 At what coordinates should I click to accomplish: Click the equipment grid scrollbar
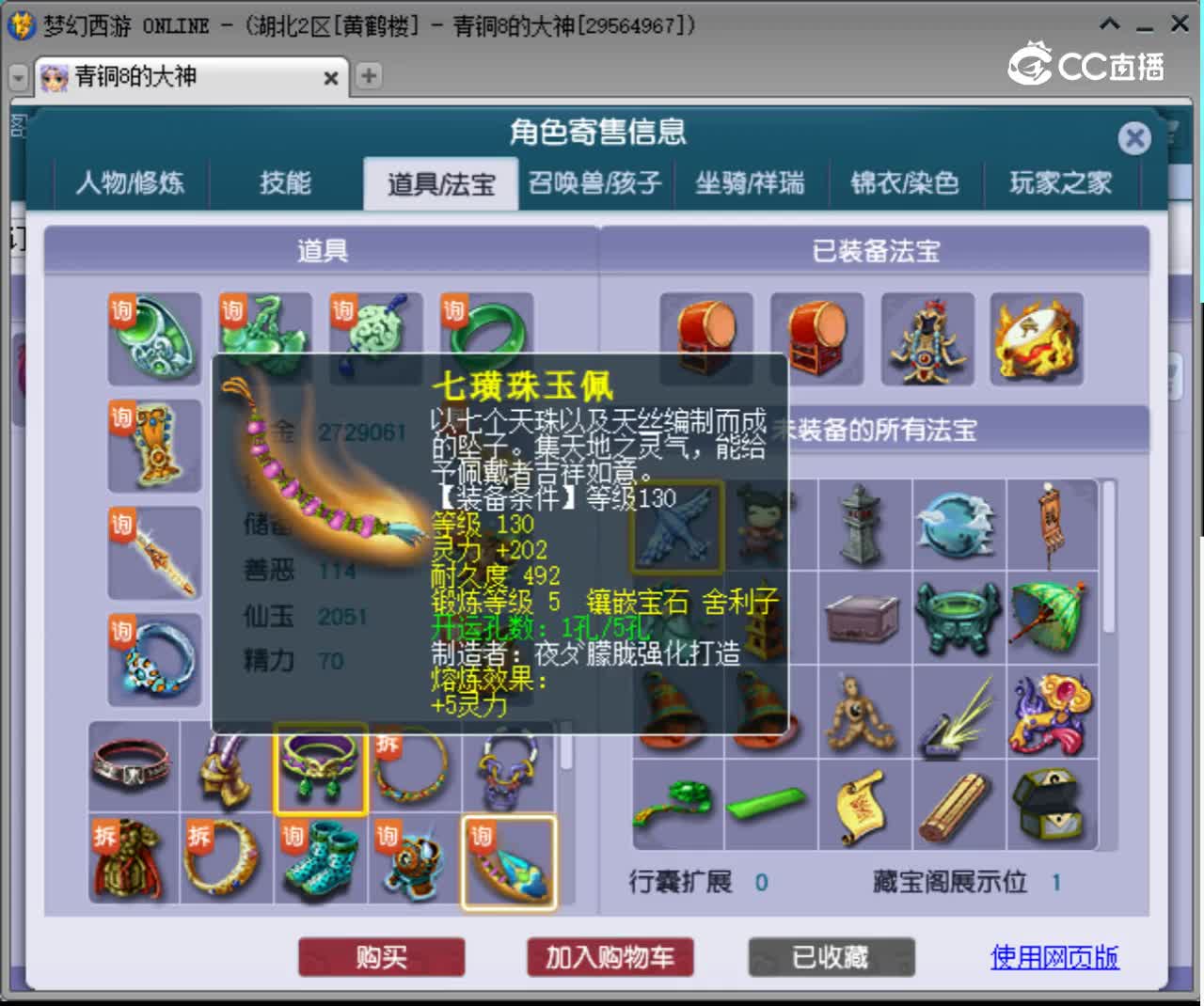click(566, 747)
